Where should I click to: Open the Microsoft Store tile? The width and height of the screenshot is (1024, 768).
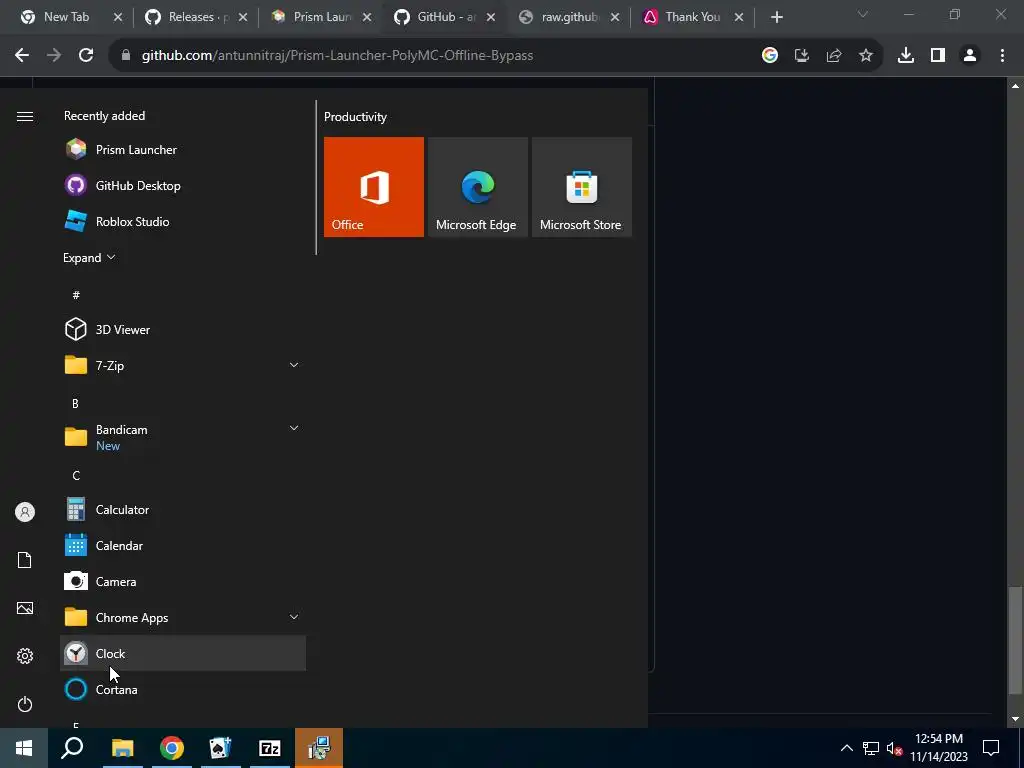581,187
